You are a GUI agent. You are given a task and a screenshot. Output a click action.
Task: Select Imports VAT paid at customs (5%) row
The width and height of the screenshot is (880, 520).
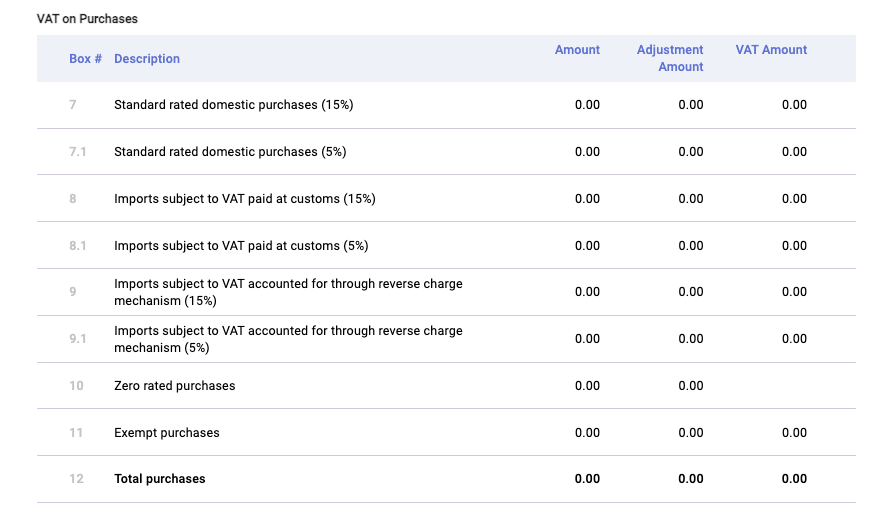click(241, 246)
